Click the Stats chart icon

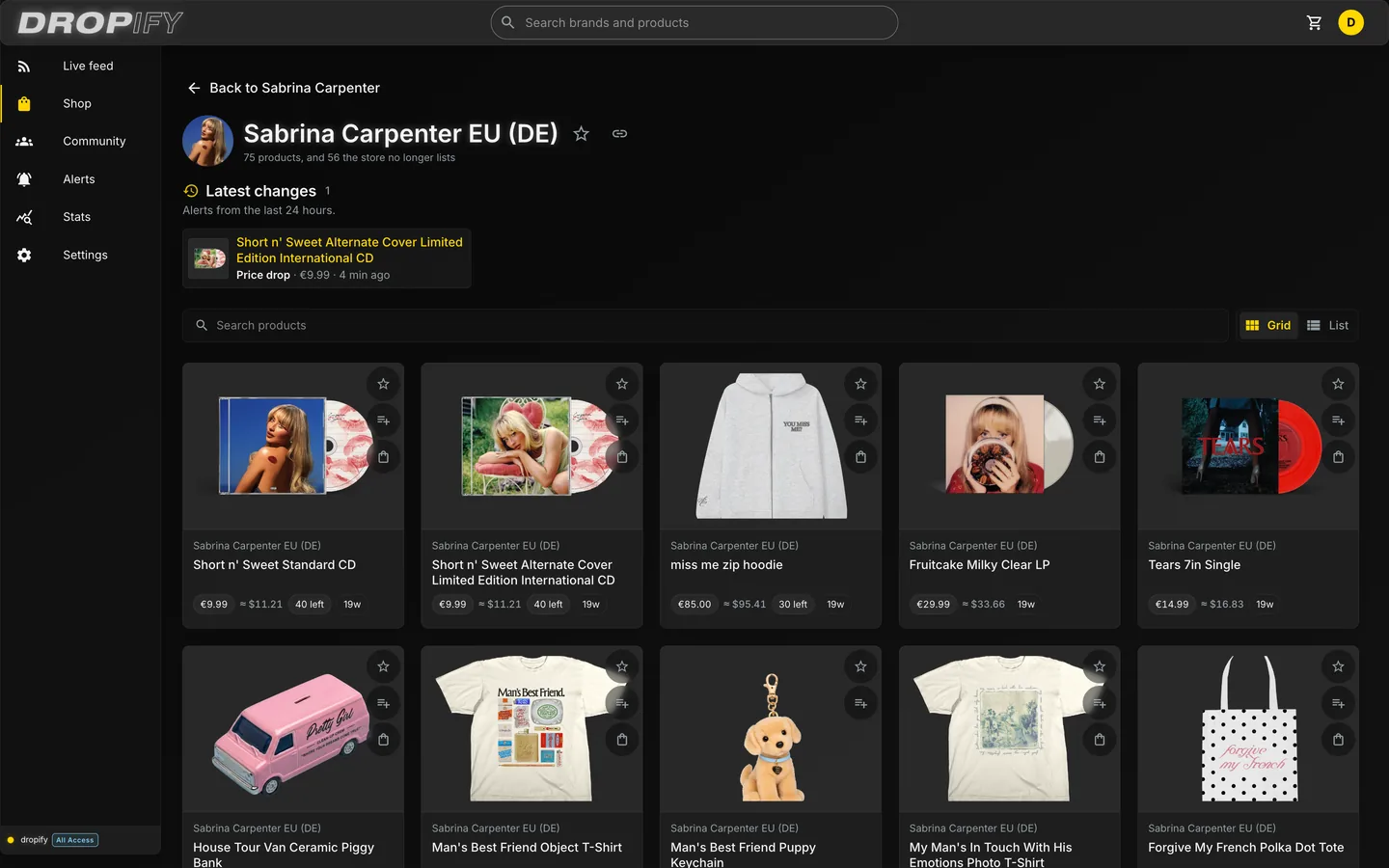tap(24, 217)
